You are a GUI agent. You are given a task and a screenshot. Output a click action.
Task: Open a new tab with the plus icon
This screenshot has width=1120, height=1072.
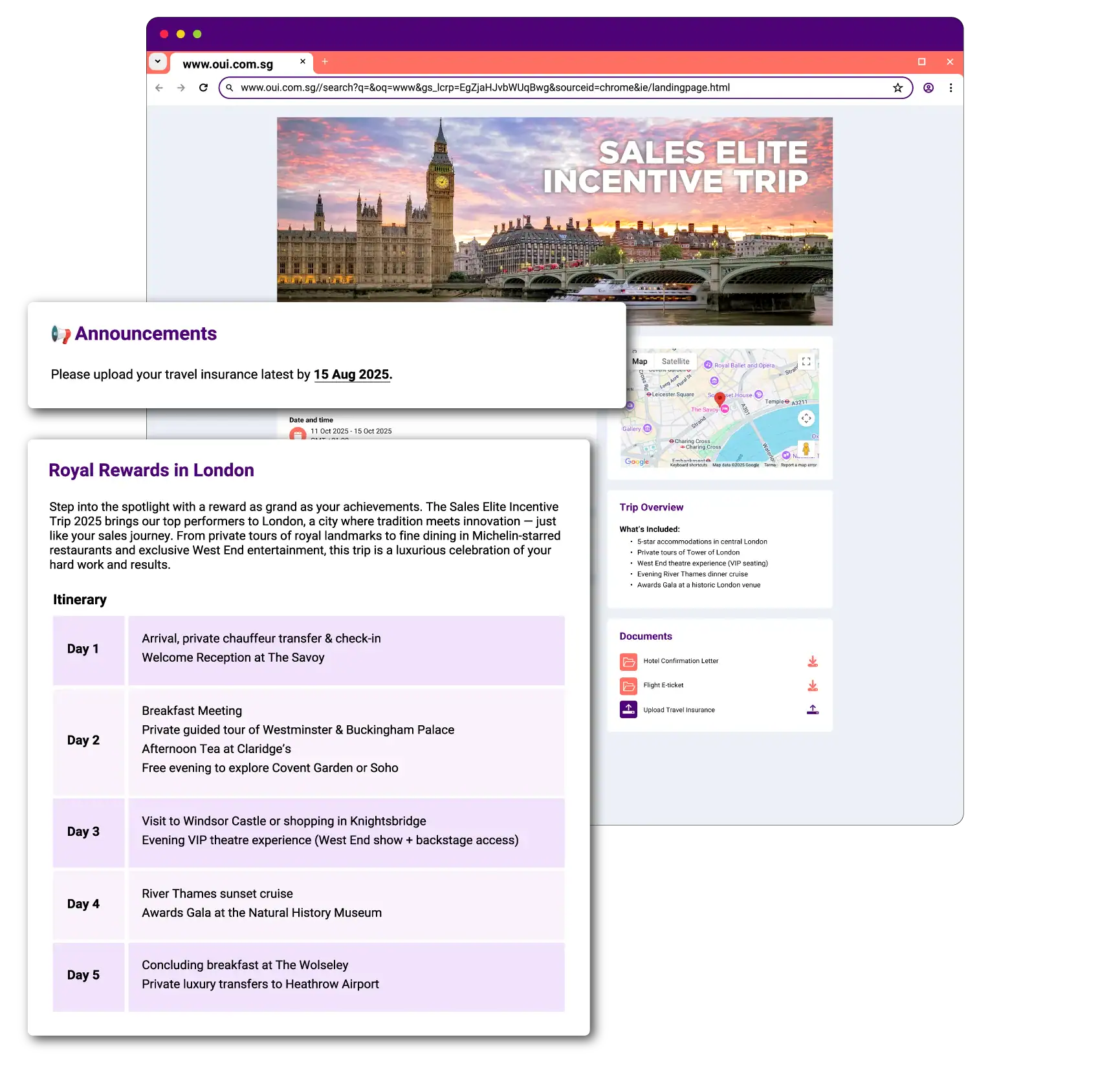pos(325,61)
